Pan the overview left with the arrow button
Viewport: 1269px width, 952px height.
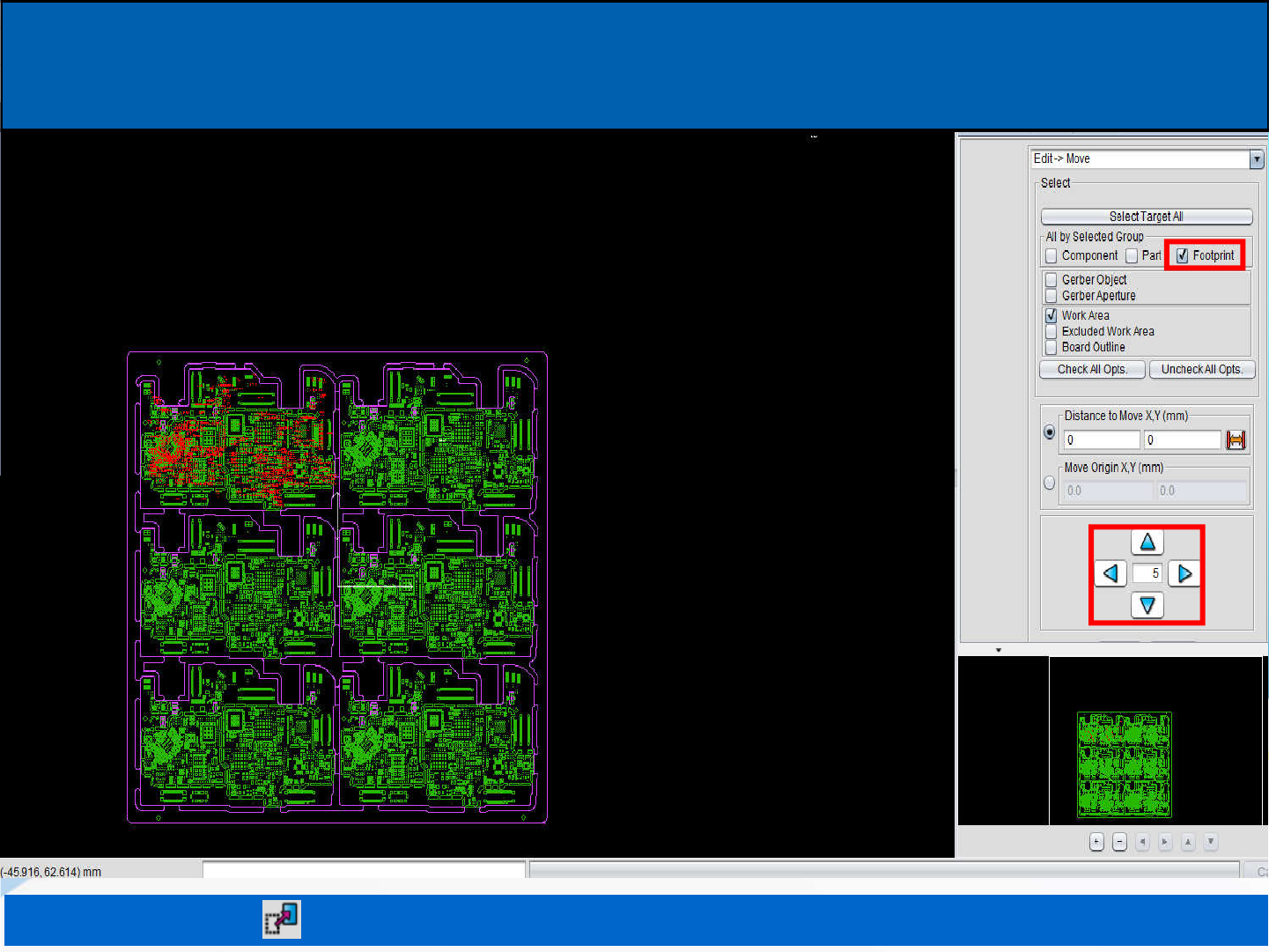pyautogui.click(x=1142, y=842)
